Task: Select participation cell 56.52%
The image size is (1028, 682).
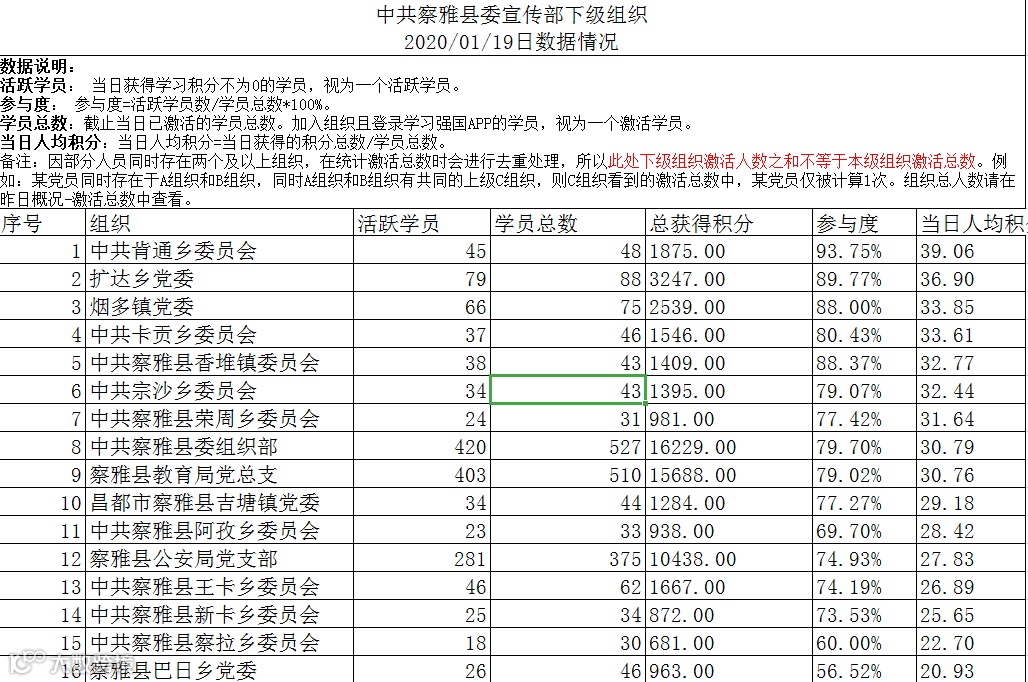Action: click(x=864, y=670)
